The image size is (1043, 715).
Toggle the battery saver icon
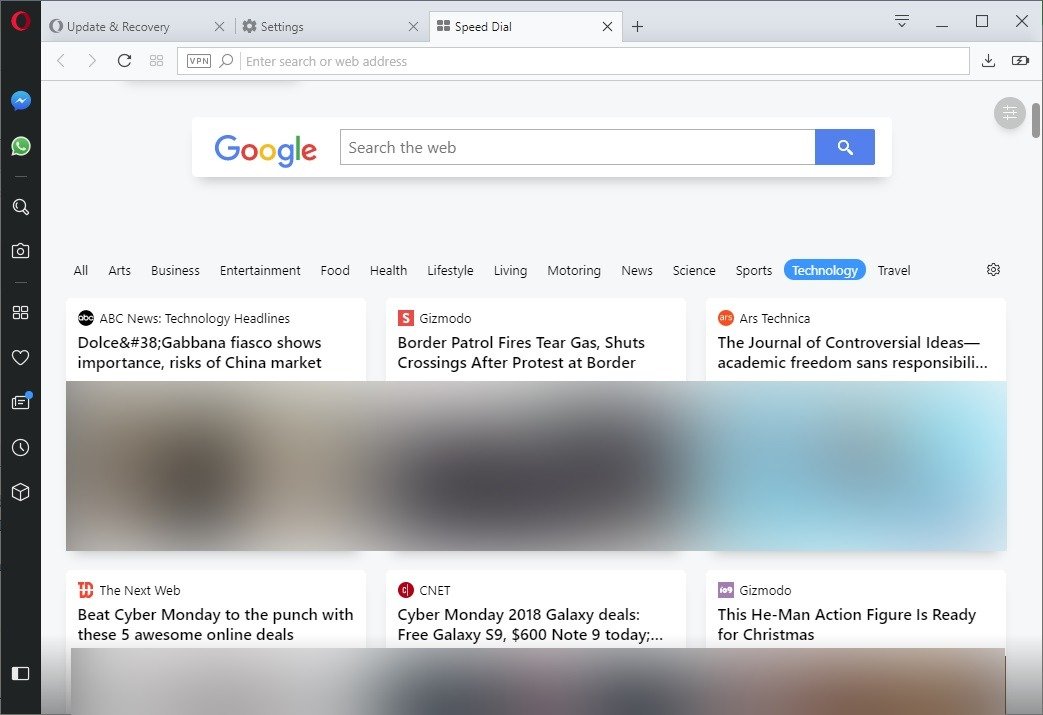point(1020,61)
